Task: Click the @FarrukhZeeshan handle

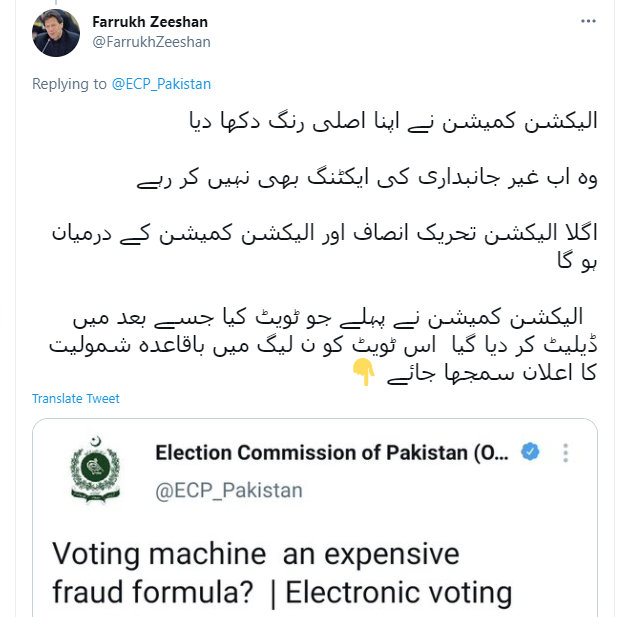Action: tap(151, 42)
